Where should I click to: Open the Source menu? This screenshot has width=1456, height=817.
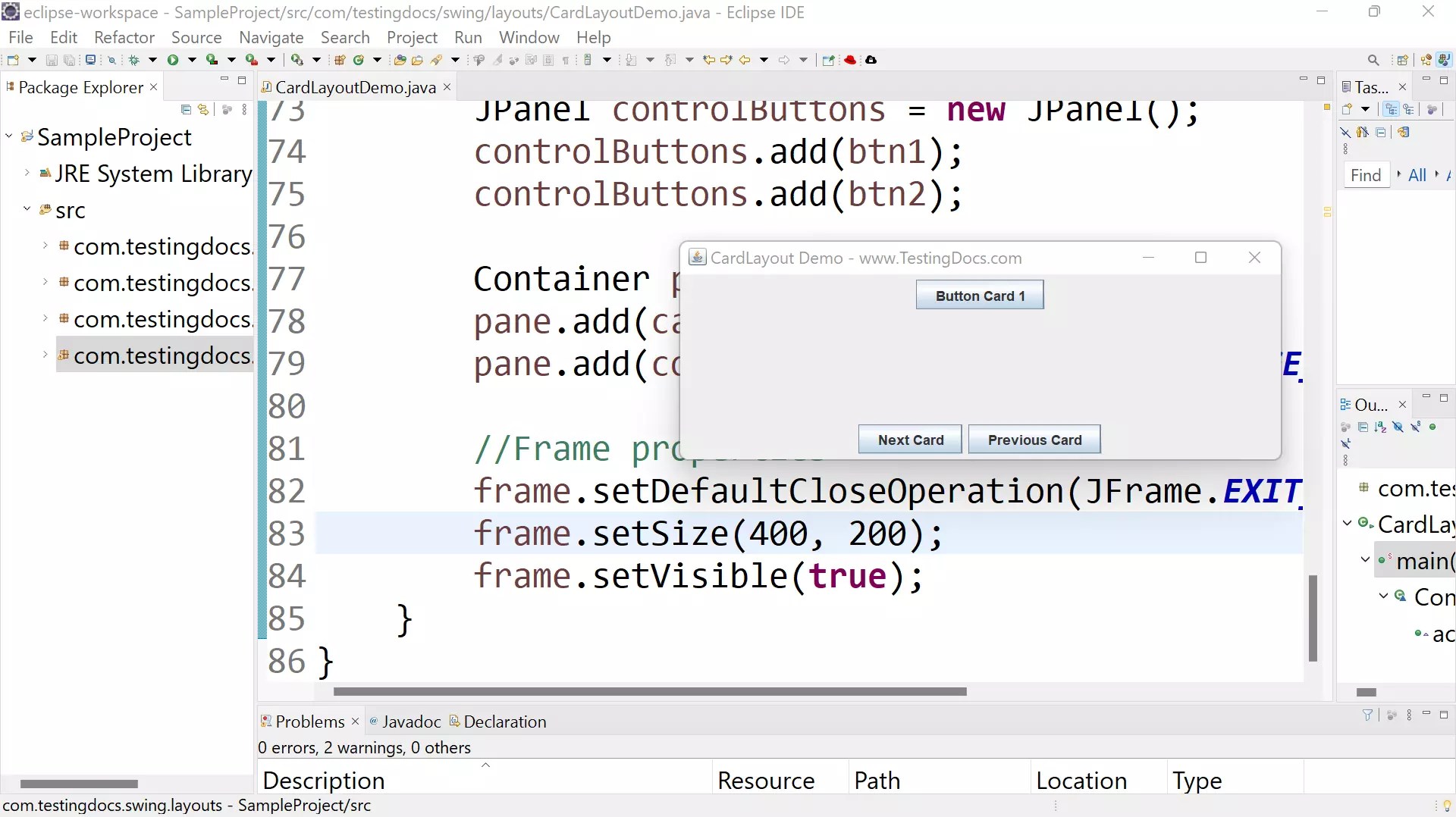pos(196,37)
